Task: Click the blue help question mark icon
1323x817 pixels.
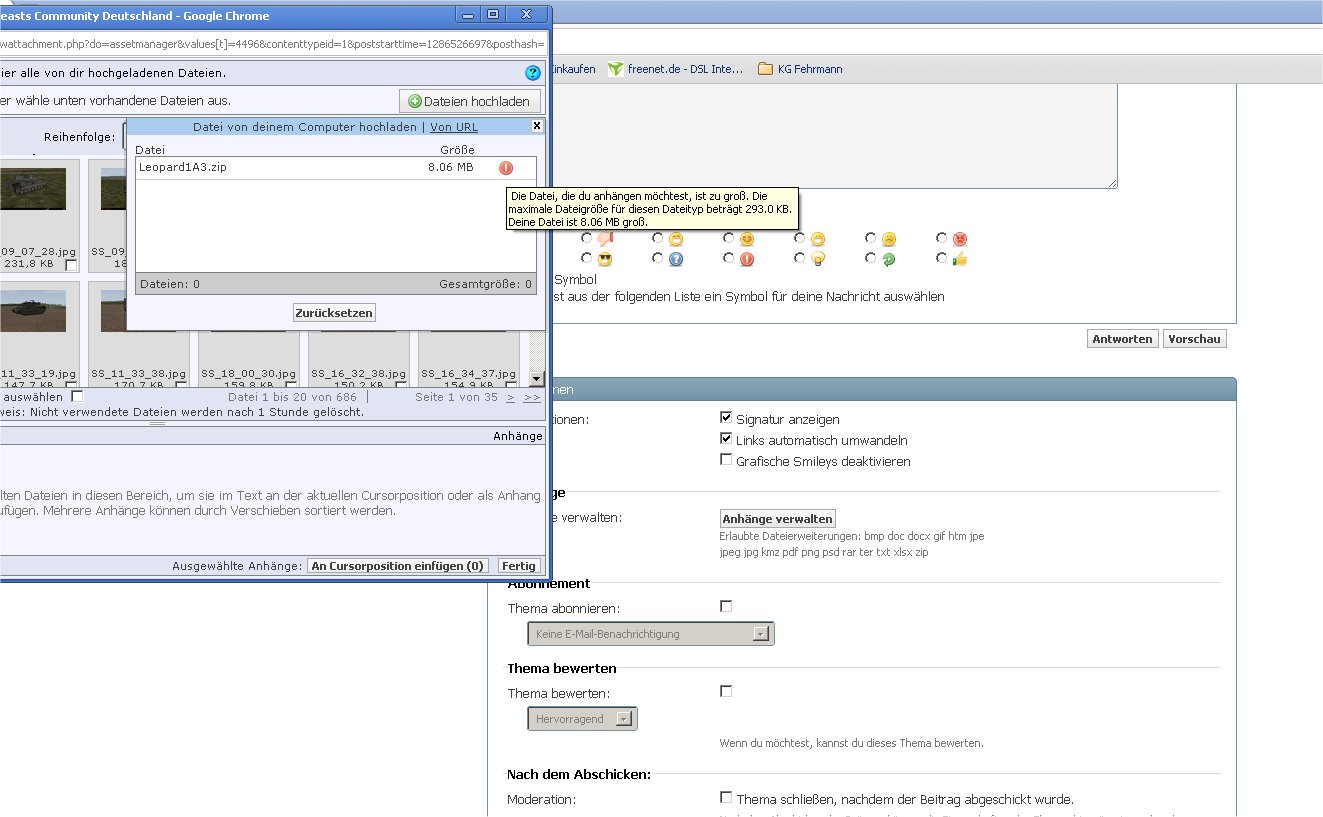Action: coord(532,73)
